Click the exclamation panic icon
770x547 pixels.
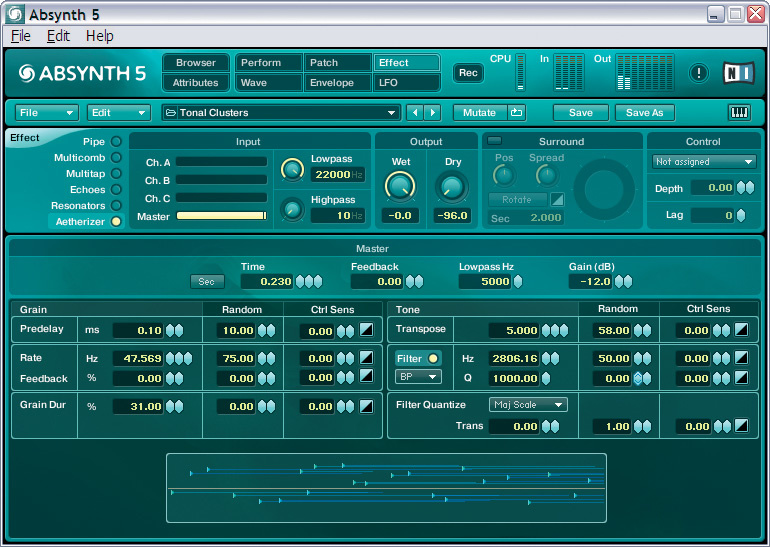[x=699, y=73]
